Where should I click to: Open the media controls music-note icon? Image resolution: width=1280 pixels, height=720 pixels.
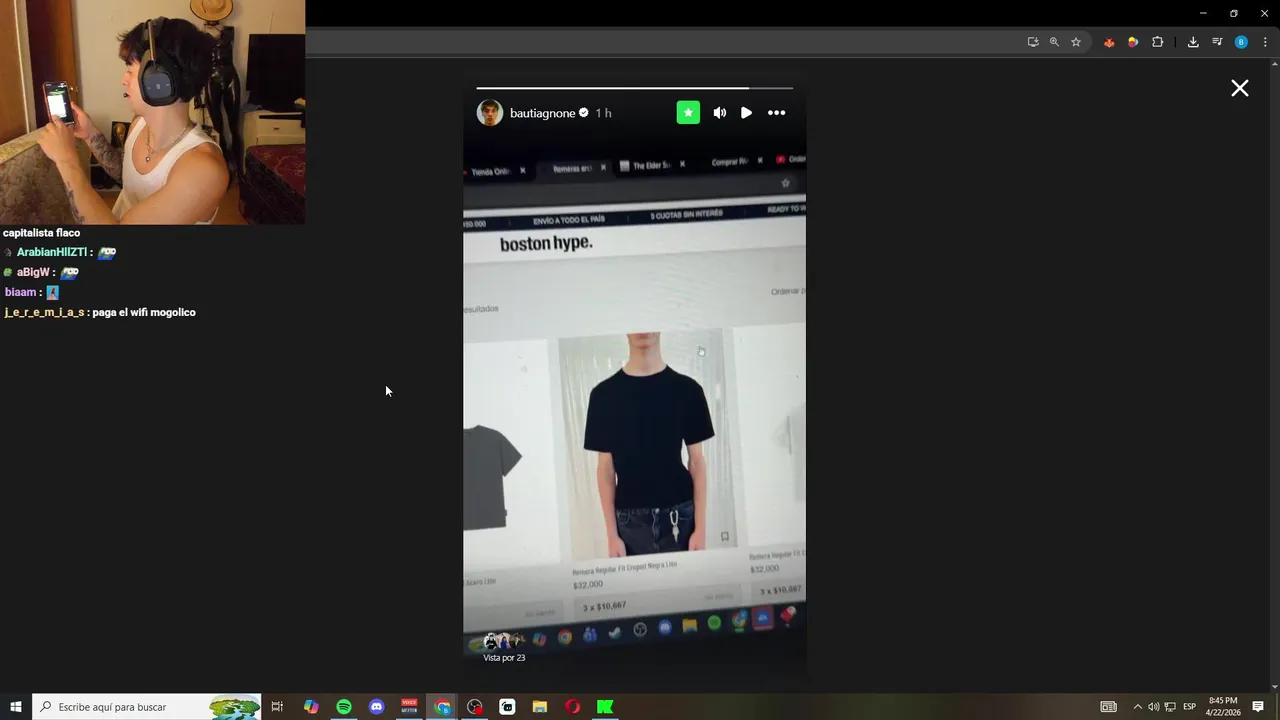click(1217, 42)
